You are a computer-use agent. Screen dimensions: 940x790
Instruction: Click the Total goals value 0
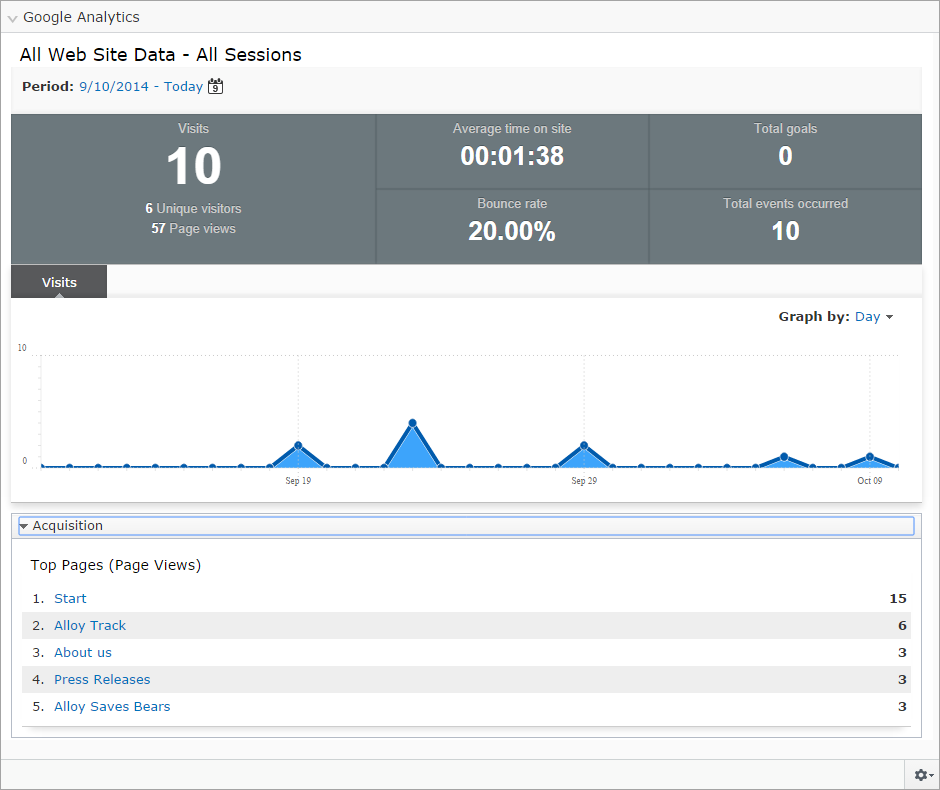point(785,156)
